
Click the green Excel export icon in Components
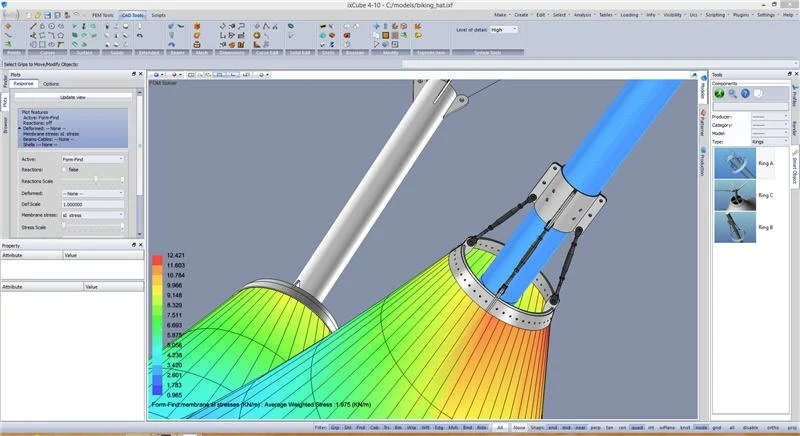(719, 93)
